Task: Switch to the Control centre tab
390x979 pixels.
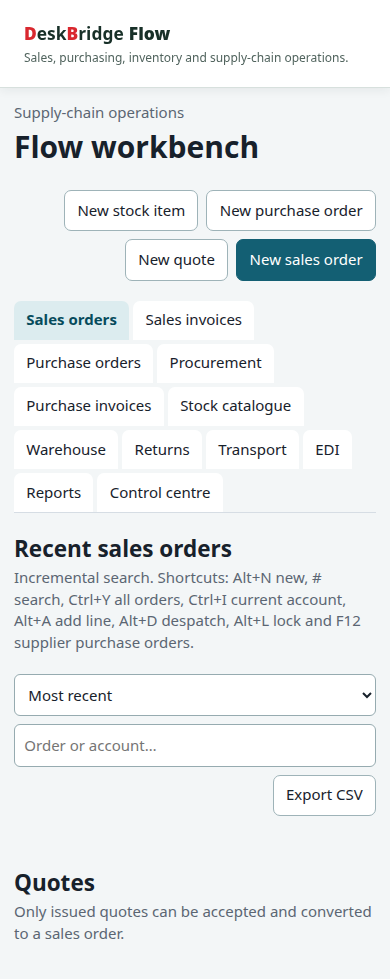Action: point(160,493)
